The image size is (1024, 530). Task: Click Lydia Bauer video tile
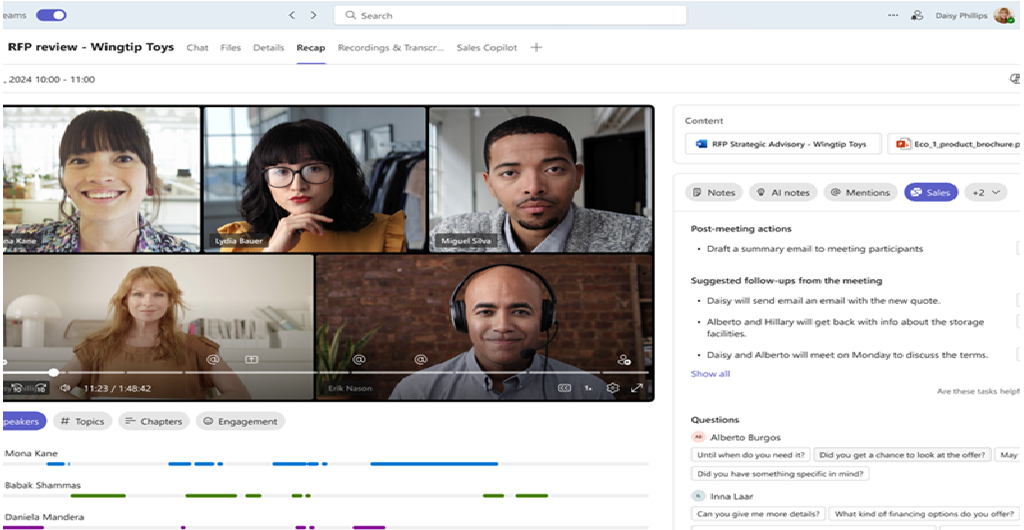[315, 179]
